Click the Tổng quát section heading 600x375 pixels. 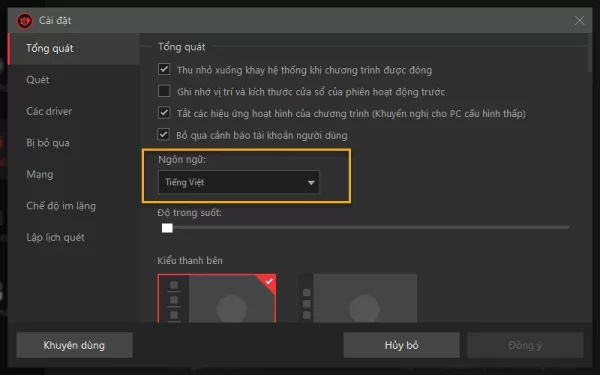(182, 47)
